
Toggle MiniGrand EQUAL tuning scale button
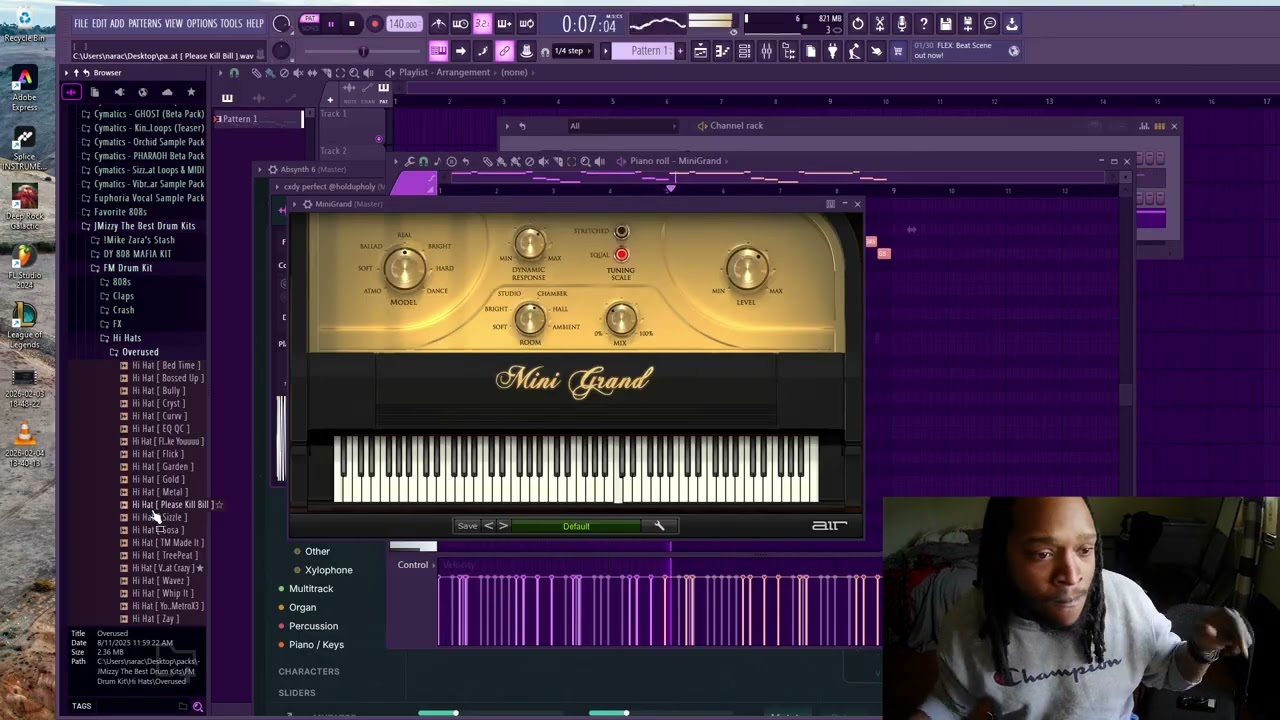[x=621, y=254]
